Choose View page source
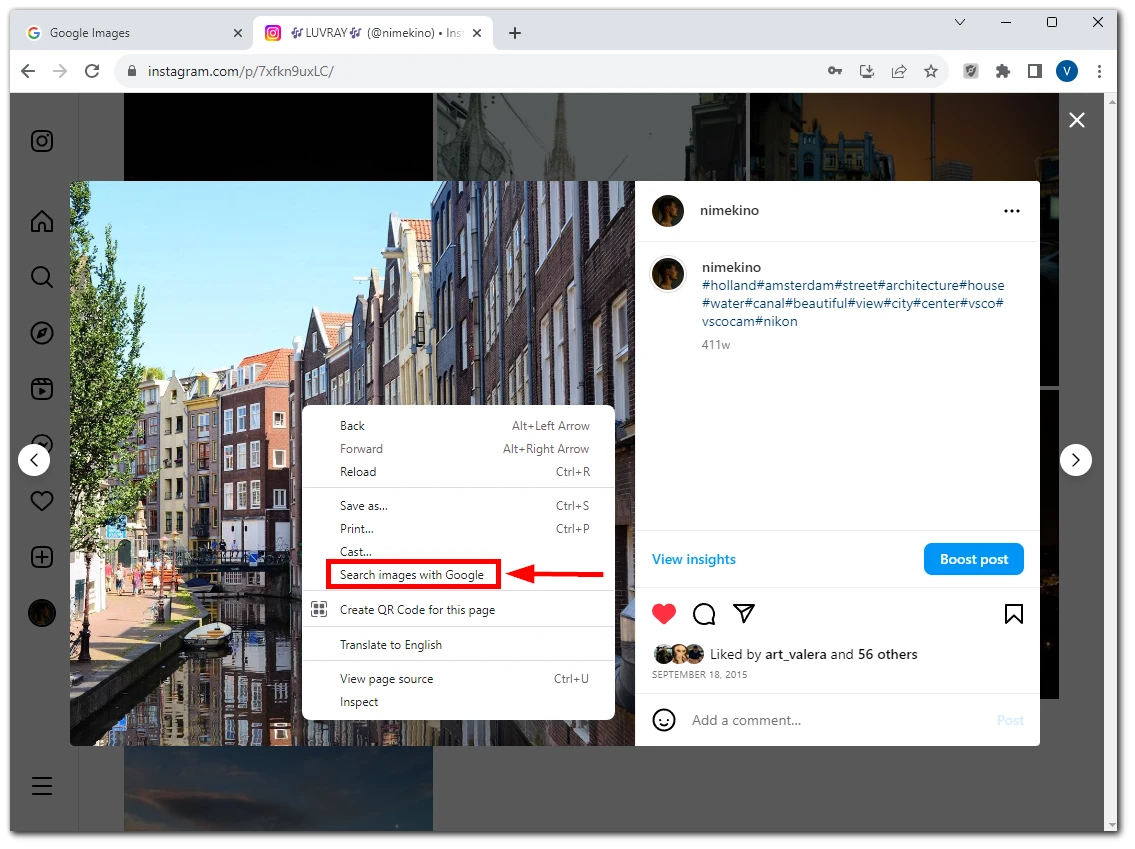Viewport: 1135px width, 849px height. [458, 679]
